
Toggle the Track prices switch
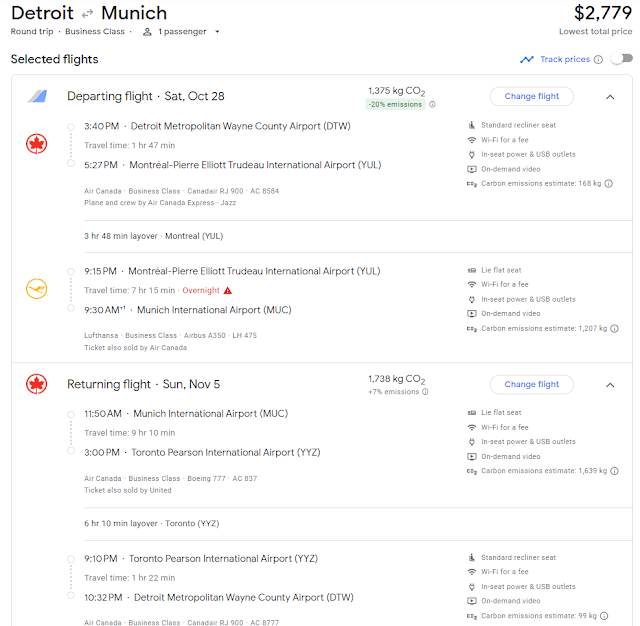pyautogui.click(x=622, y=59)
